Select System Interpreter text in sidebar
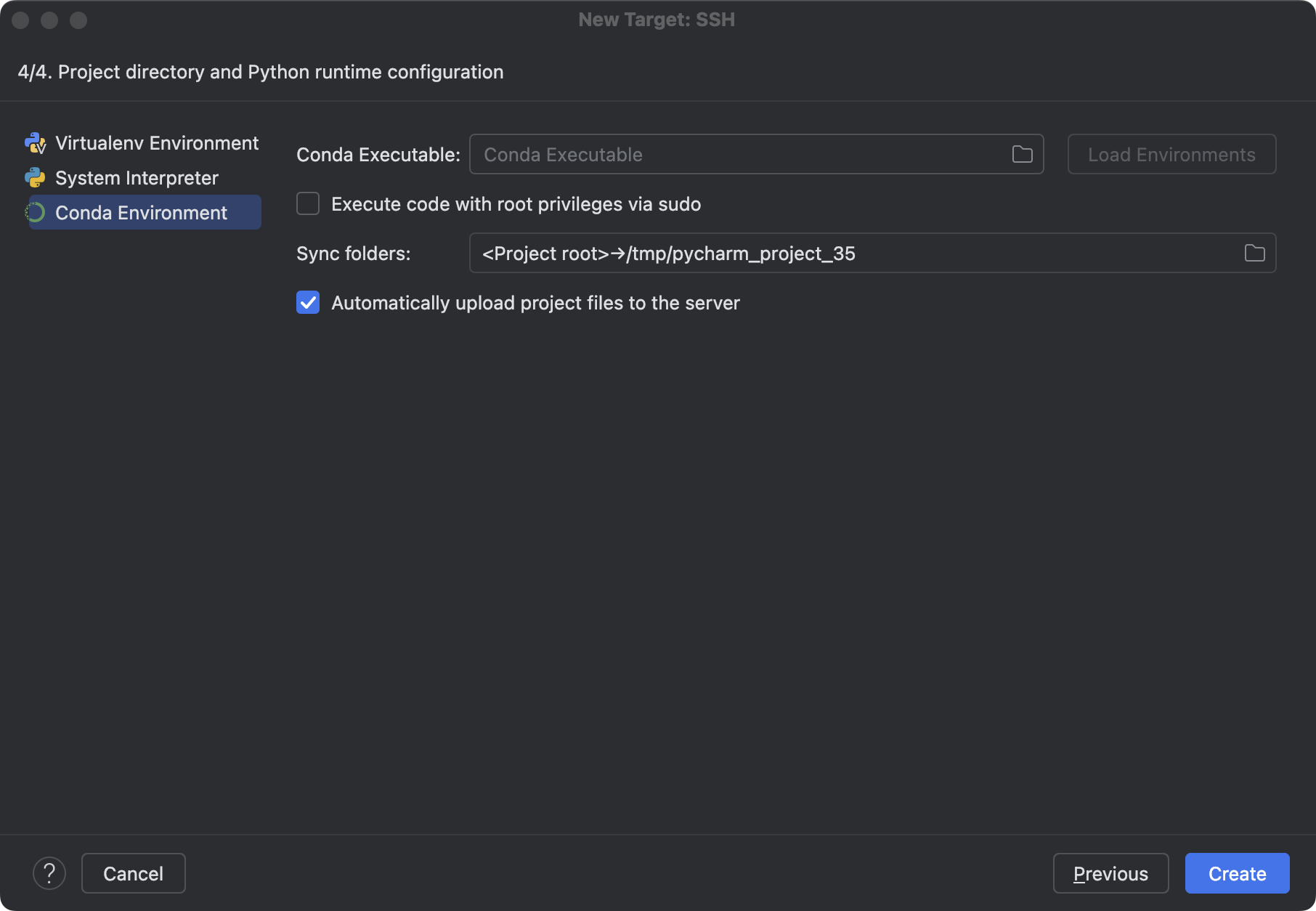The image size is (1316, 911). 137,178
